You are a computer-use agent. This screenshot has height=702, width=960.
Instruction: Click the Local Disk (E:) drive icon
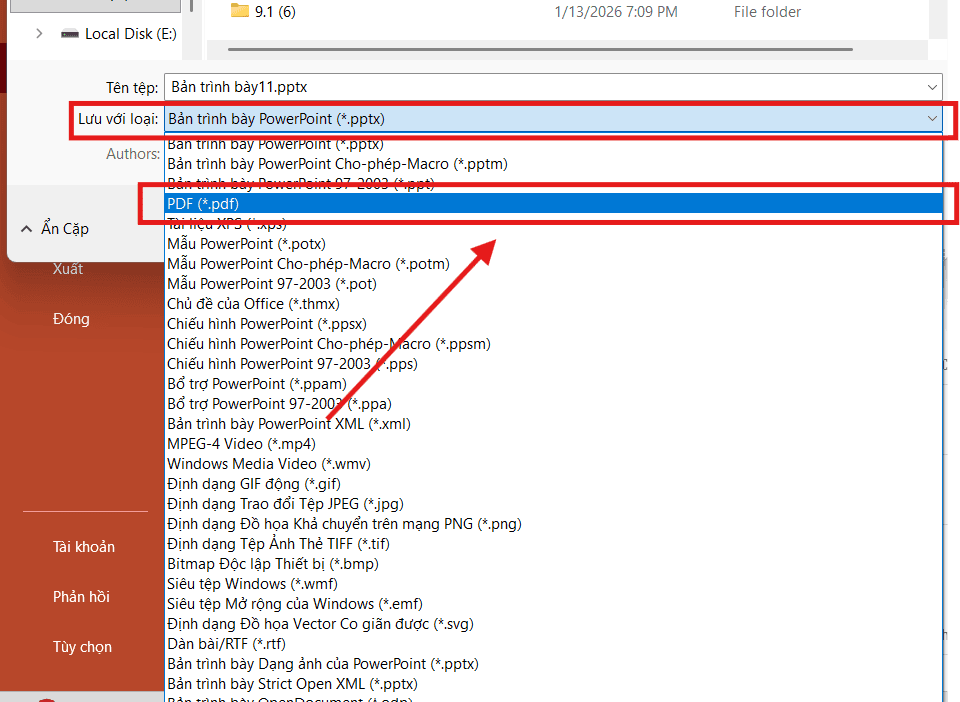tap(70, 34)
